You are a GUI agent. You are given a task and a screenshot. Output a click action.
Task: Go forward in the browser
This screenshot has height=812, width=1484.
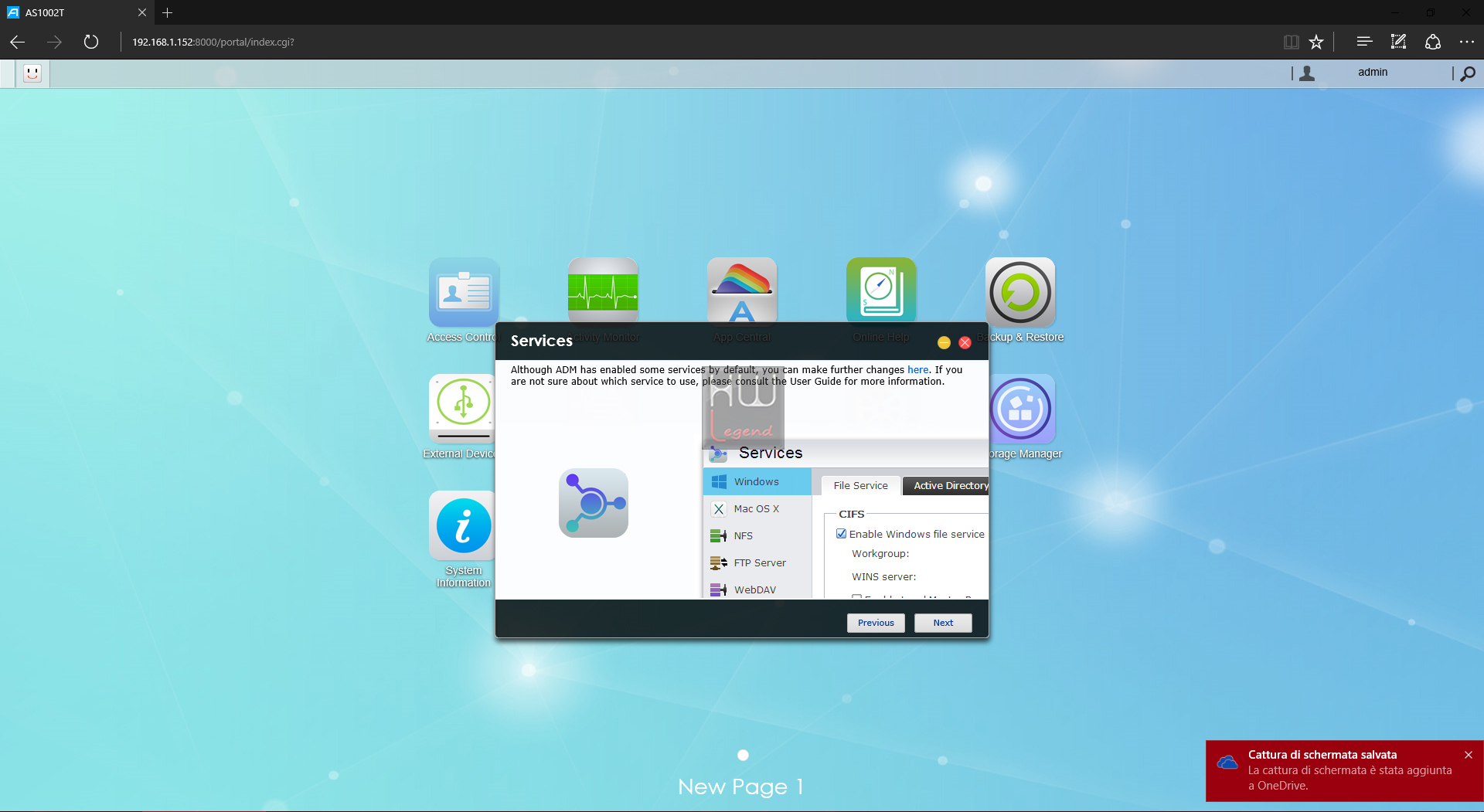pyautogui.click(x=54, y=42)
